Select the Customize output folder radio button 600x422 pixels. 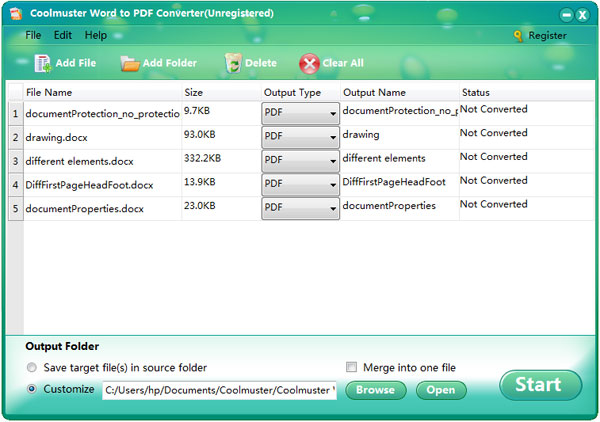[x=32, y=389]
